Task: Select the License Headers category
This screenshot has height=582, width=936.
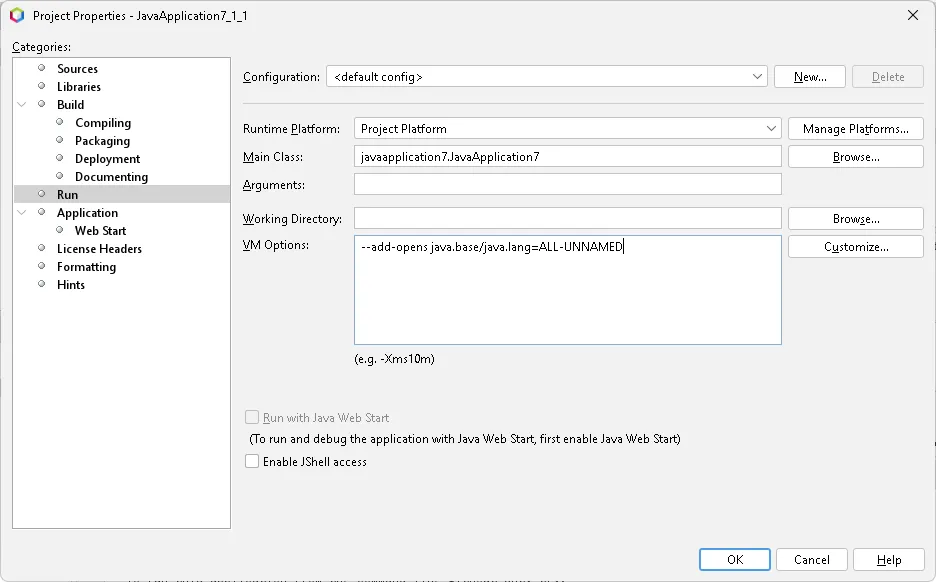Action: [x=99, y=249]
